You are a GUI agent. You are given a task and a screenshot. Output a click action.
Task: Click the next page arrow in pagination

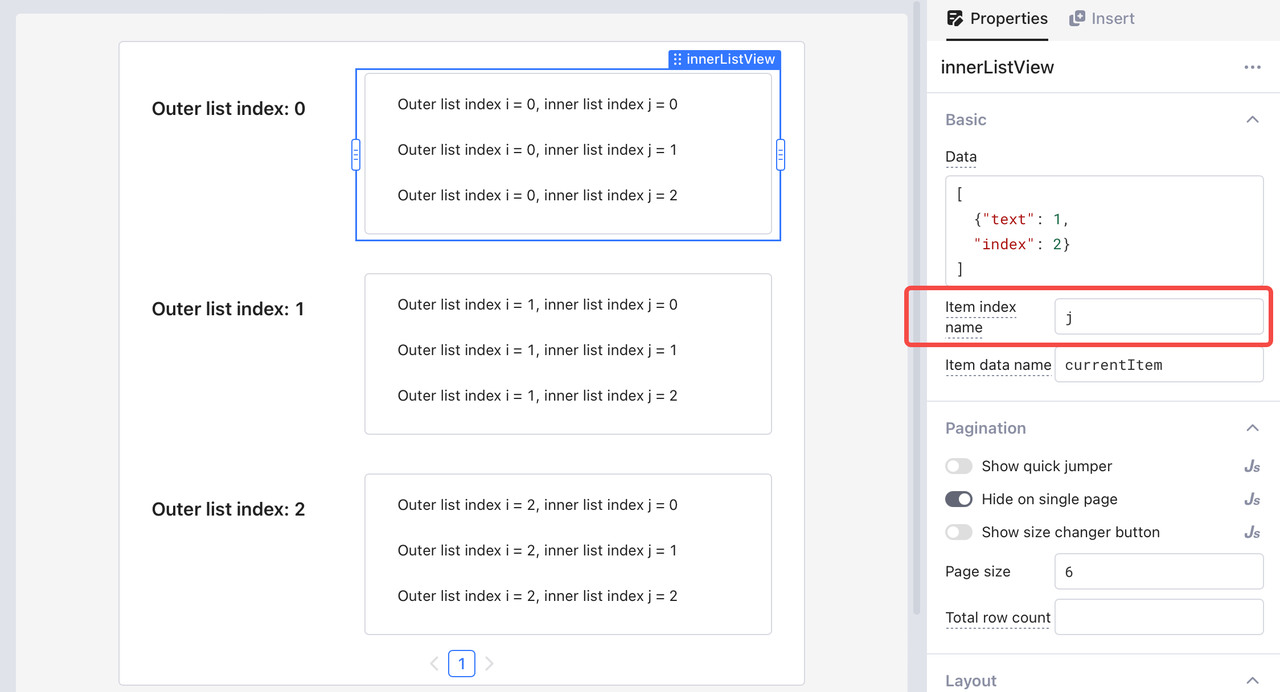[x=489, y=663]
